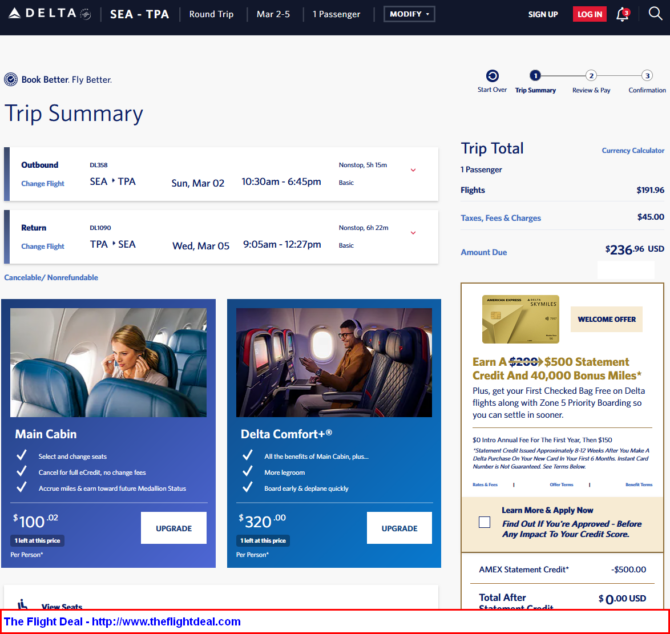Upgrade to Delta Comfort+ for $320.00
Image resolution: width=670 pixels, height=634 pixels.
(399, 528)
